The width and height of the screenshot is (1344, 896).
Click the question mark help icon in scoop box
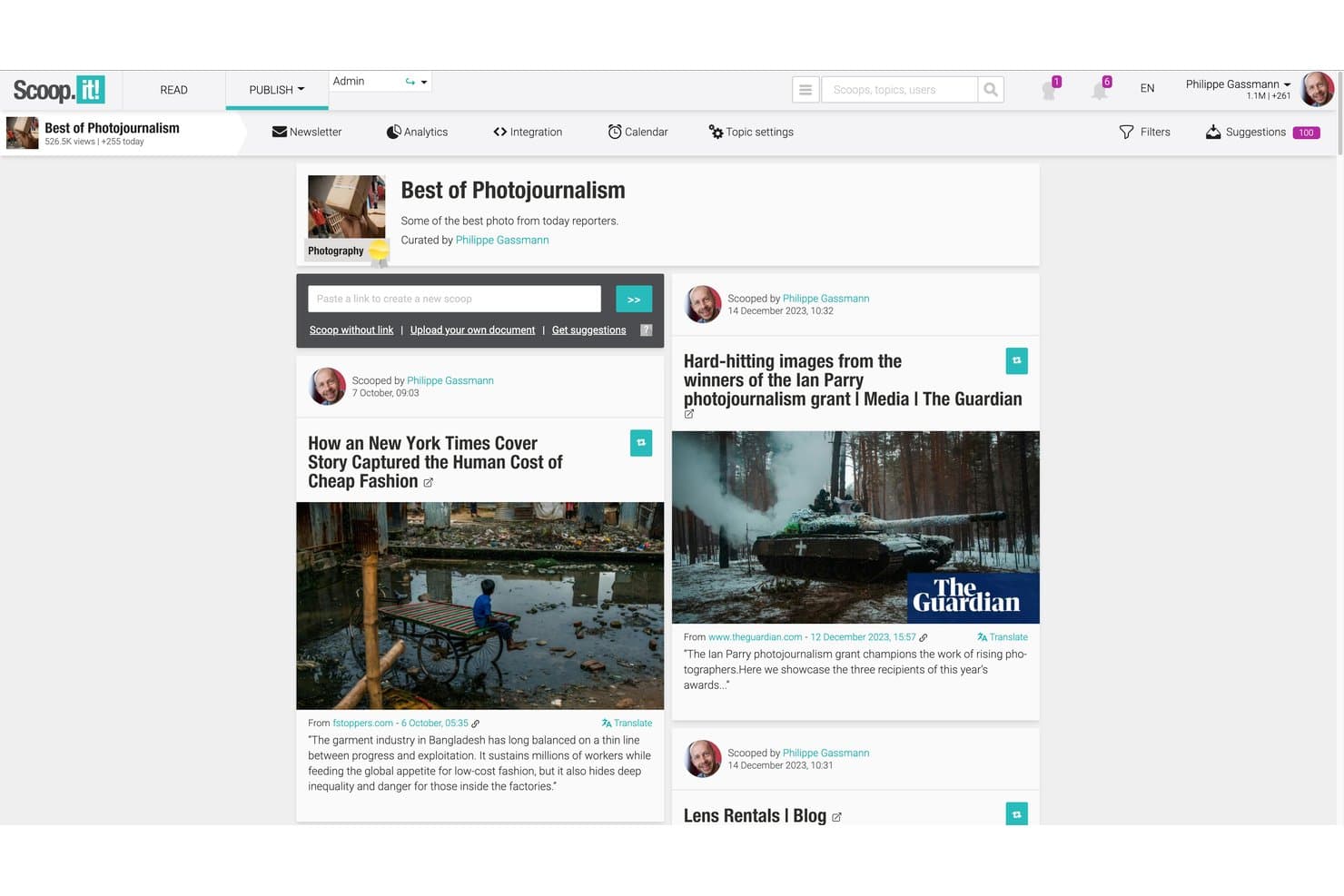click(647, 330)
